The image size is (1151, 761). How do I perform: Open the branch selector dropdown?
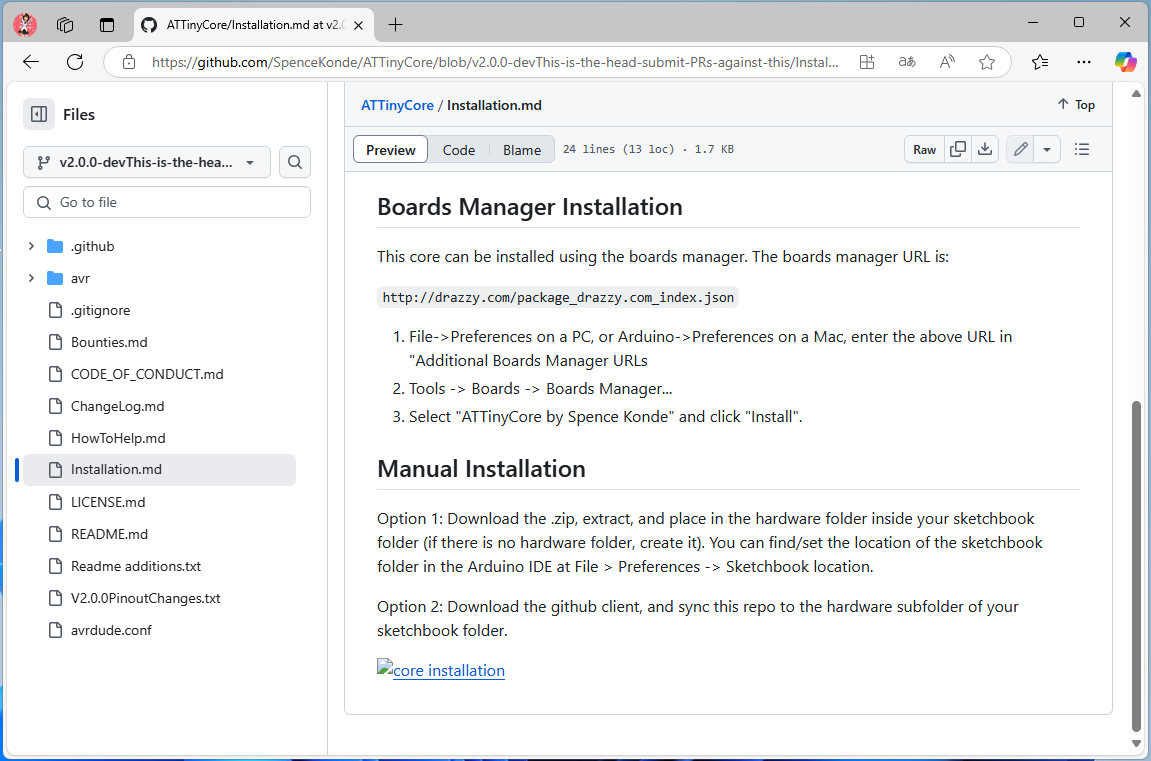pos(147,162)
